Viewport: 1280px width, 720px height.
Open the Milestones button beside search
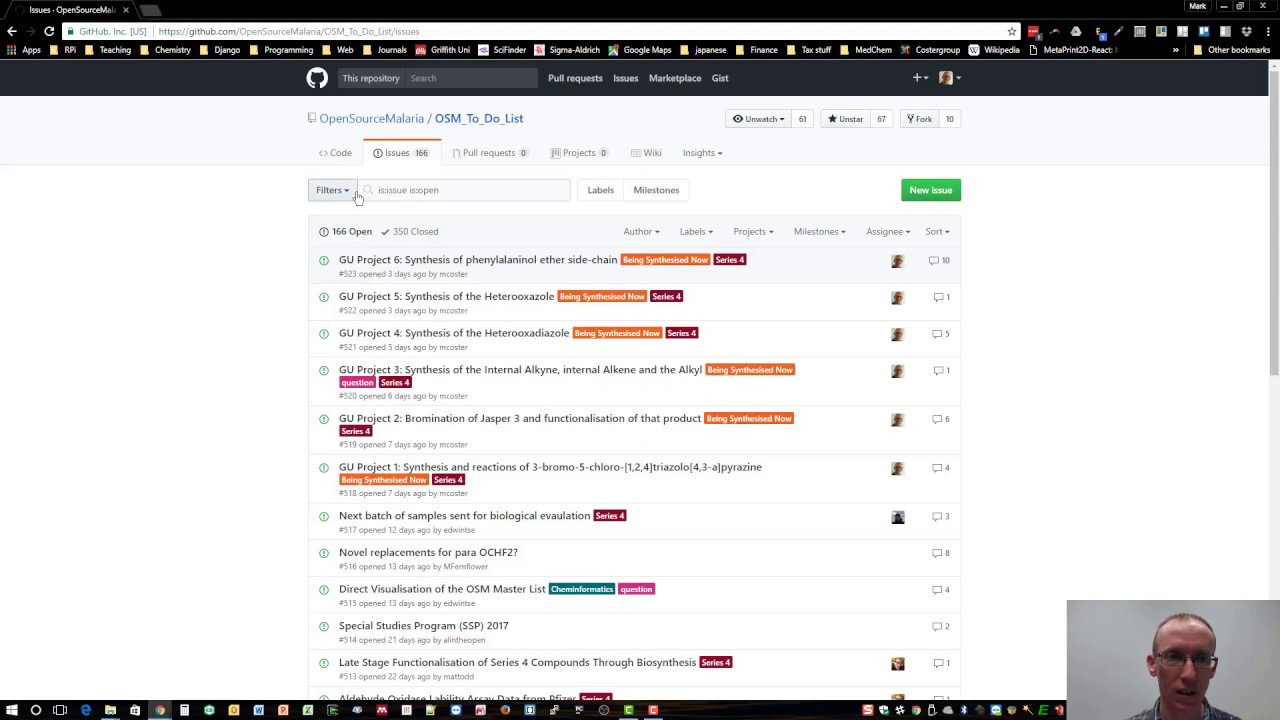pyautogui.click(x=656, y=190)
